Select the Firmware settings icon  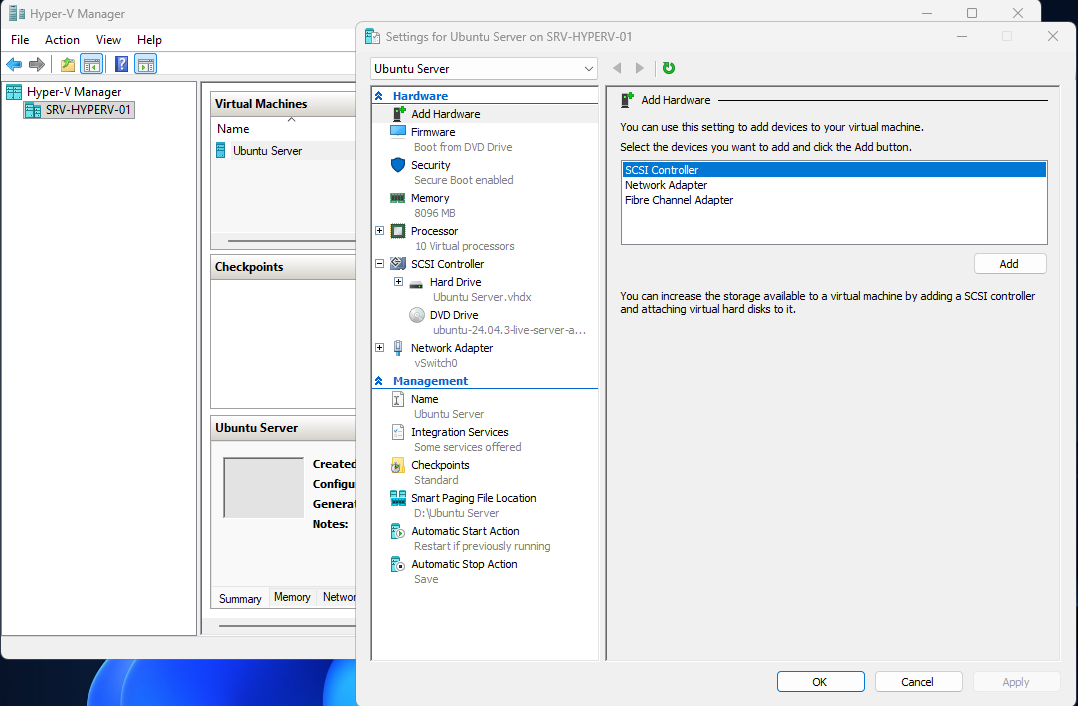tap(398, 132)
